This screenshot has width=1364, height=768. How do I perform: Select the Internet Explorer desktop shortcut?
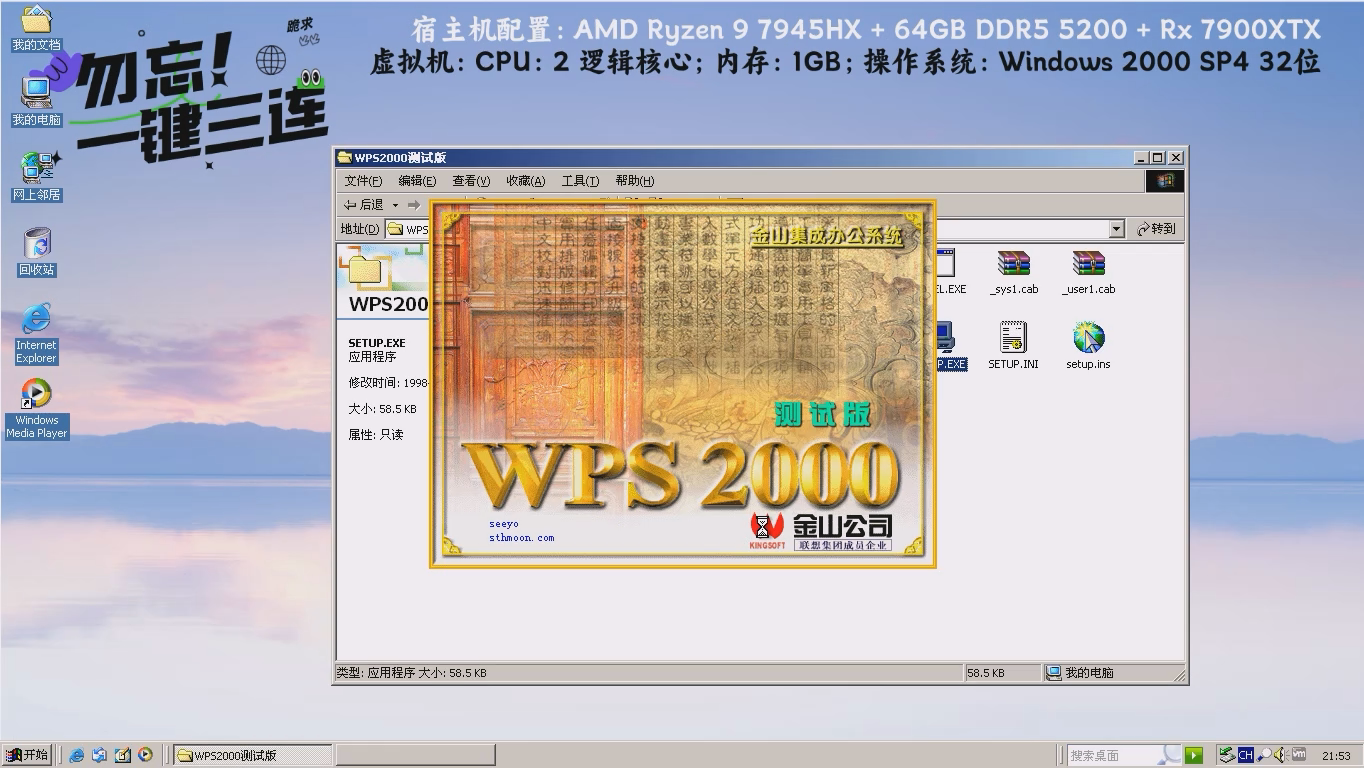click(x=36, y=334)
